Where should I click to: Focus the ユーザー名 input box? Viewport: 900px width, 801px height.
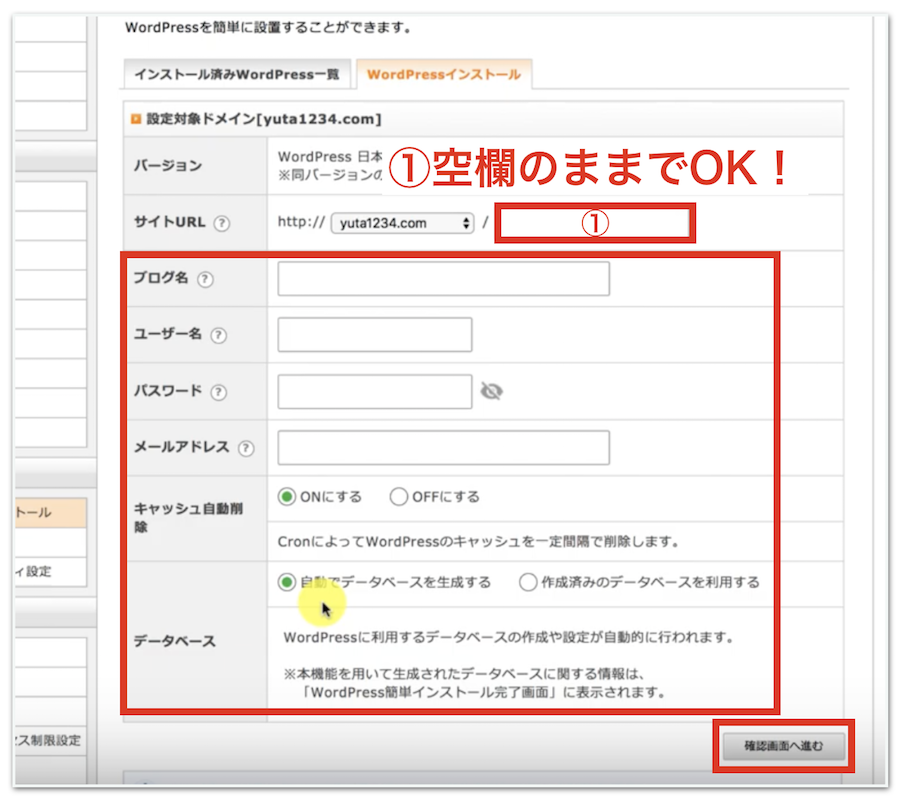pyautogui.click(x=374, y=335)
